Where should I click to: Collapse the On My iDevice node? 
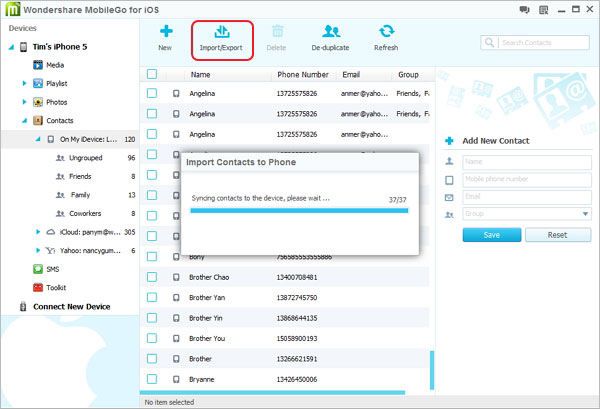pos(38,139)
